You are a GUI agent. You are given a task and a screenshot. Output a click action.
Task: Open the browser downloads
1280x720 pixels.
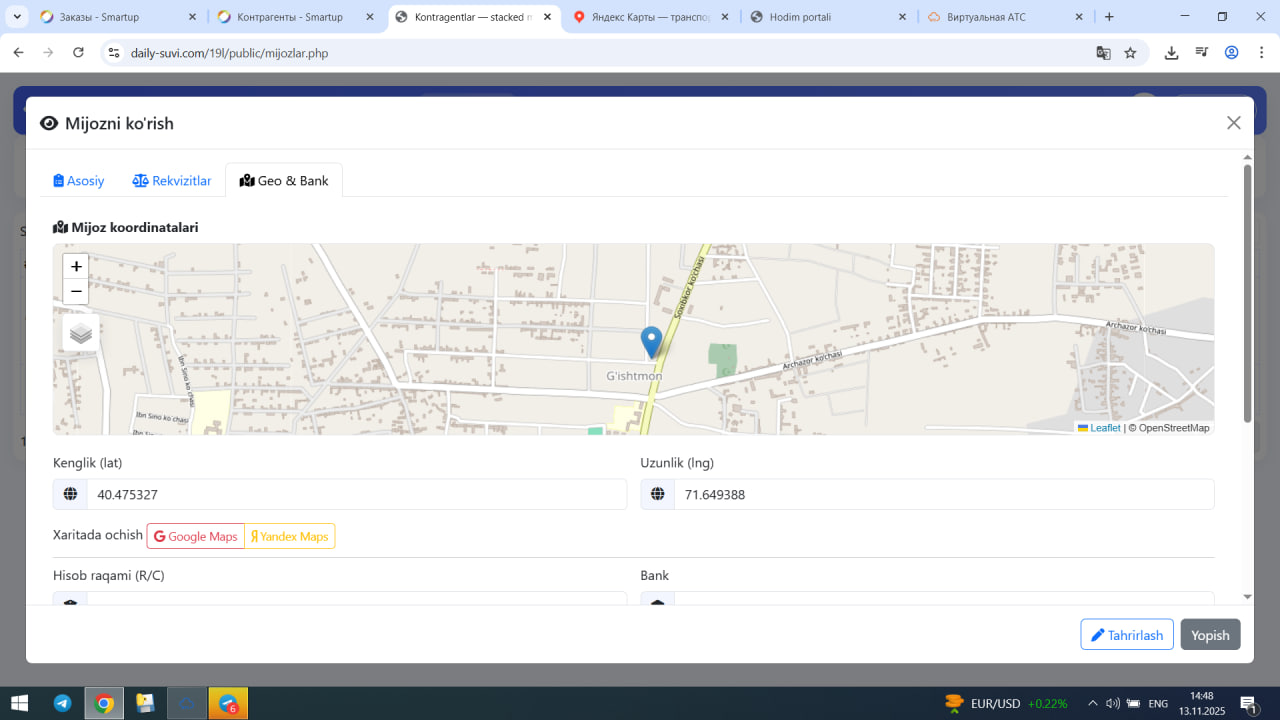[1171, 53]
